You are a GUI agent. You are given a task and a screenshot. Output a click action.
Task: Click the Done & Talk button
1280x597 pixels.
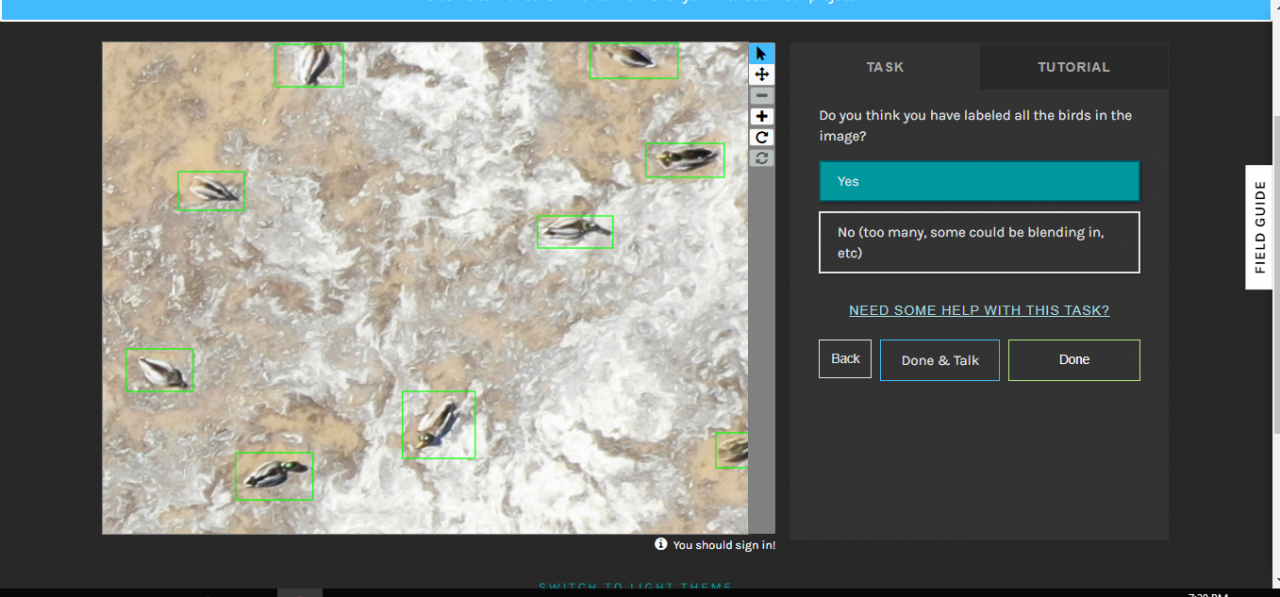click(x=940, y=360)
